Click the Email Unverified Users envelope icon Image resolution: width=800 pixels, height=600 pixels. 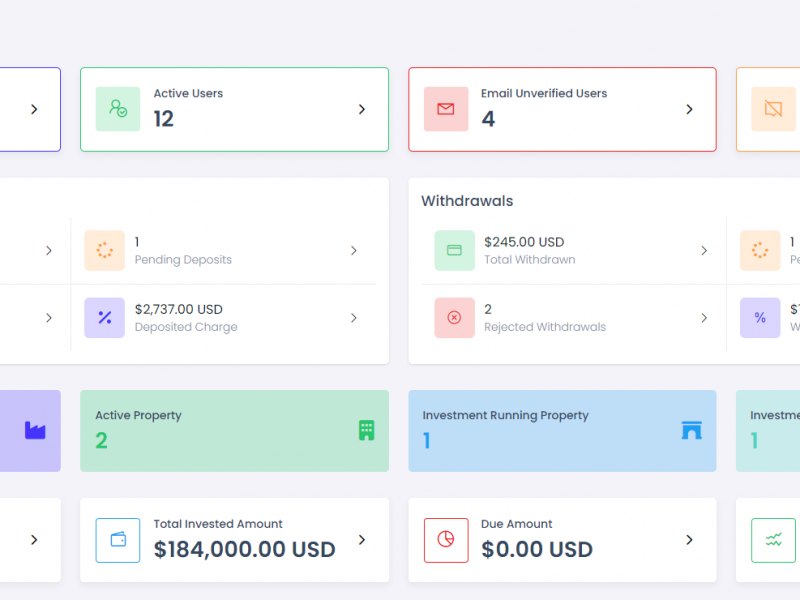446,109
